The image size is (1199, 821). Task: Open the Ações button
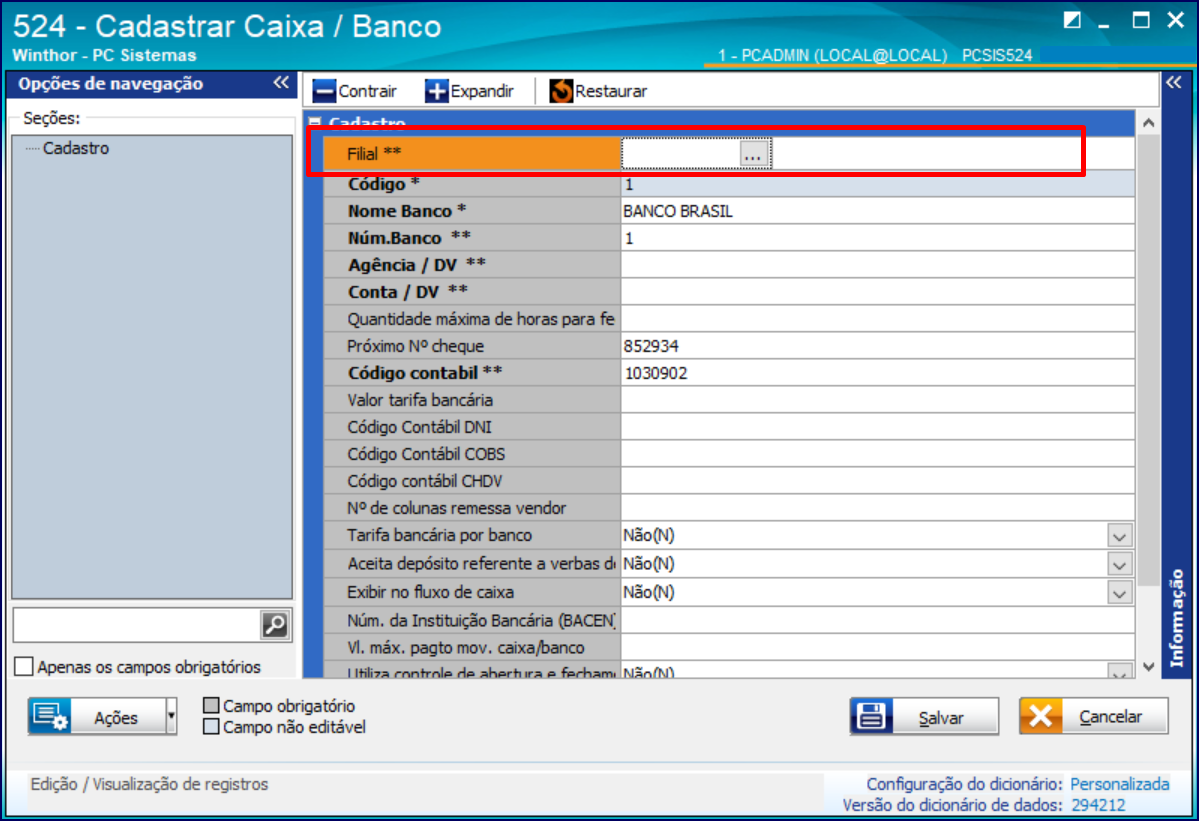point(96,716)
